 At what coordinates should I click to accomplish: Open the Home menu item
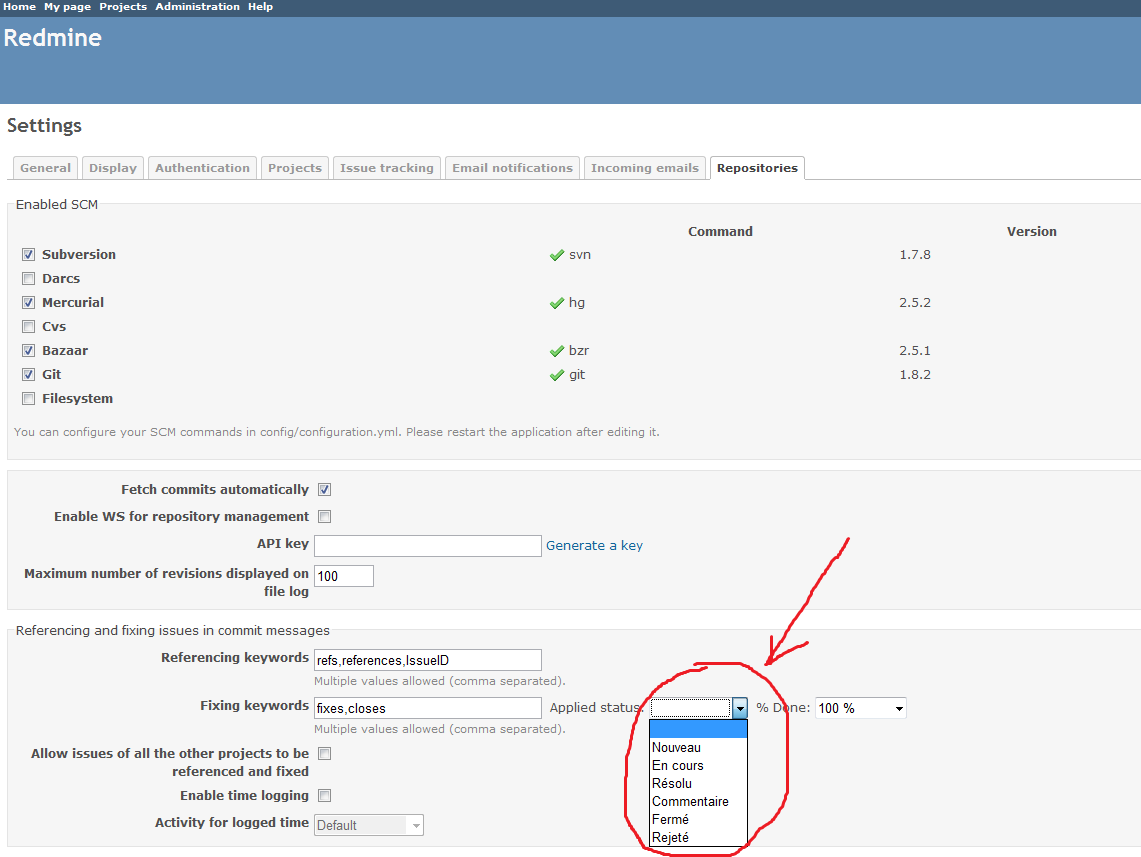[20, 7]
